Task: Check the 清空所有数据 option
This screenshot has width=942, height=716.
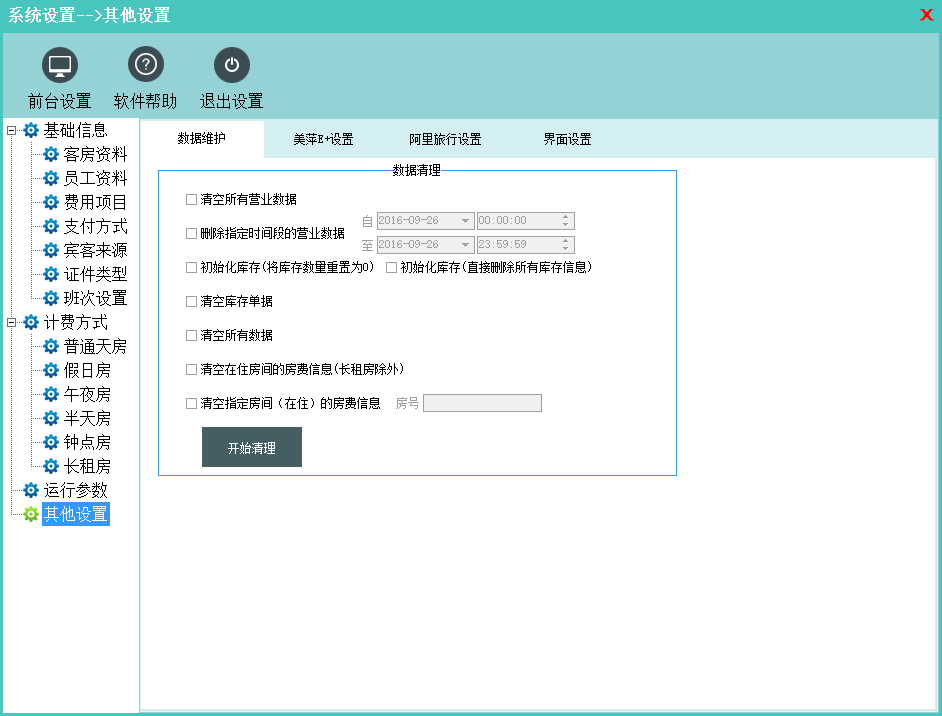Action: [x=191, y=335]
